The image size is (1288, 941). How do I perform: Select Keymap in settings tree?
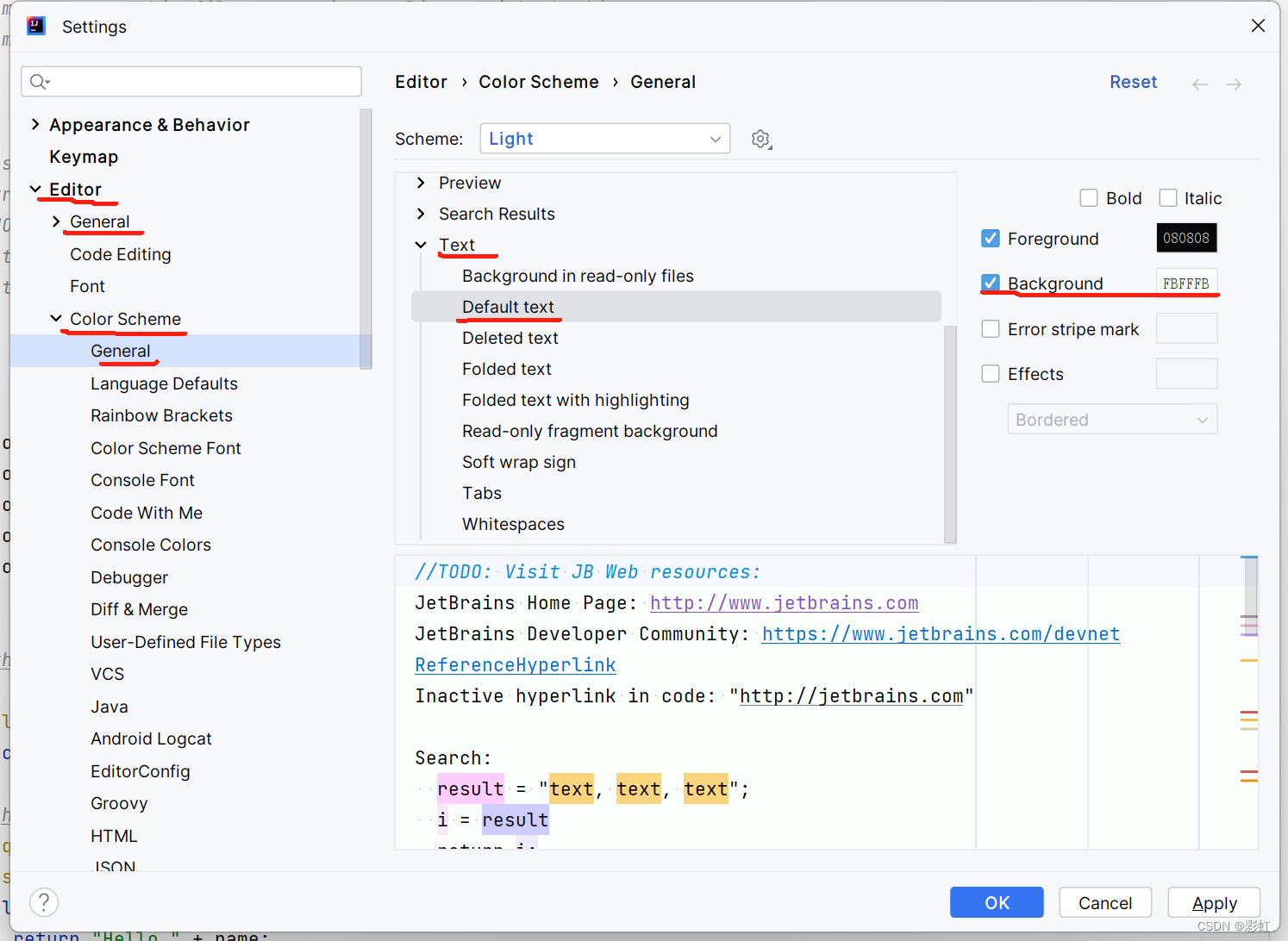[x=84, y=157]
